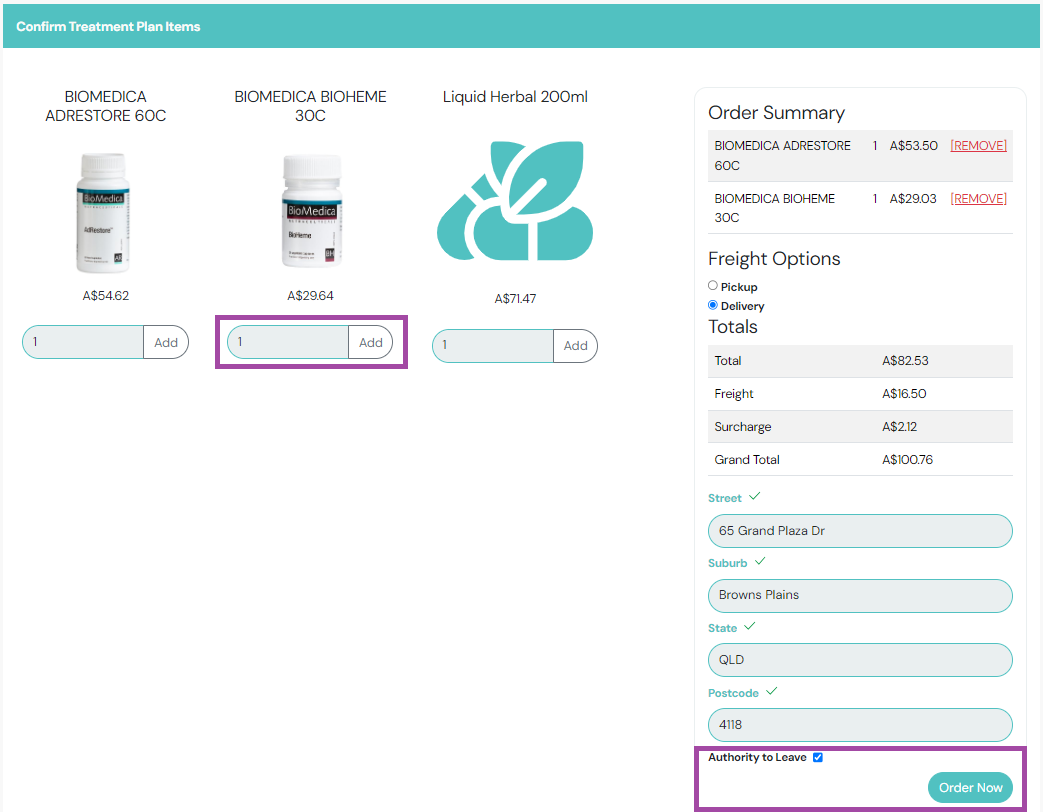Focus quantity field for Adrestore 60C
The height and width of the screenshot is (812, 1043).
pos(83,342)
